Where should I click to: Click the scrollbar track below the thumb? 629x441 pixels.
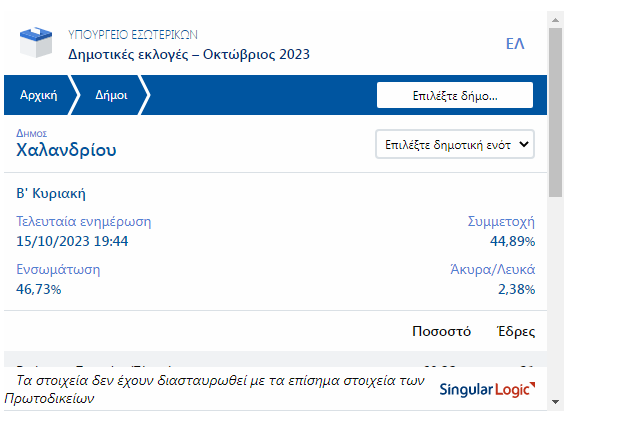(x=556, y=300)
